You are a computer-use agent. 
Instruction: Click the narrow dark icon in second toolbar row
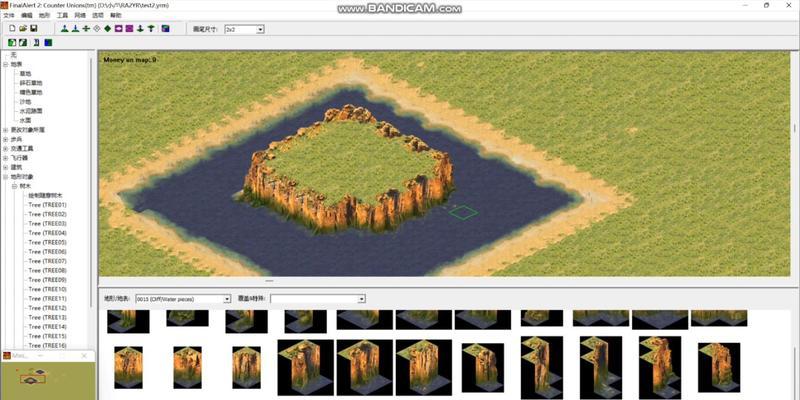click(37, 43)
